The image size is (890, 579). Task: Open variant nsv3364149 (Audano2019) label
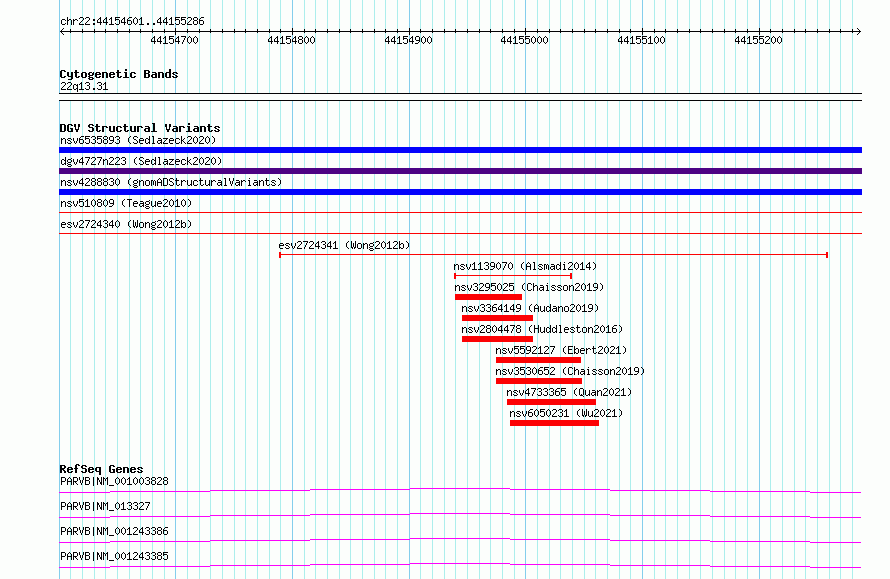530,308
